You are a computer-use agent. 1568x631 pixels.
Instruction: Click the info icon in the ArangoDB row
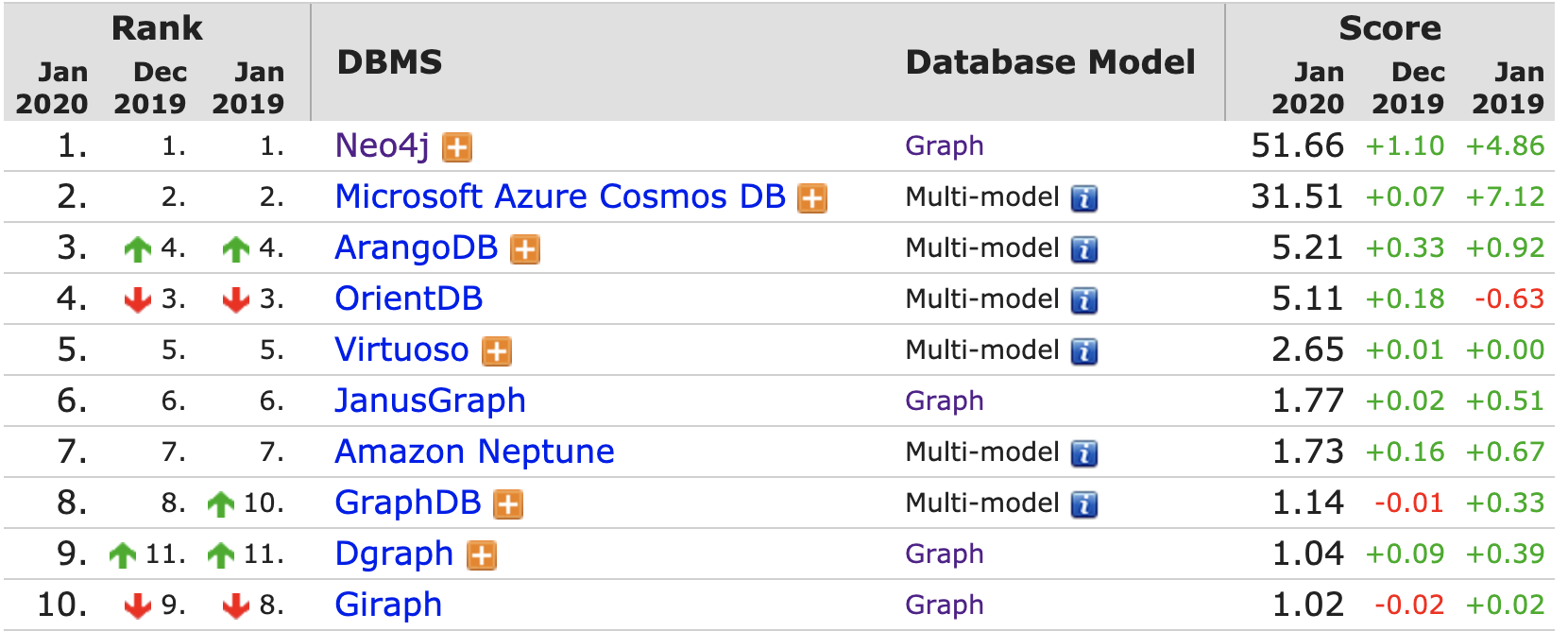(x=1084, y=249)
